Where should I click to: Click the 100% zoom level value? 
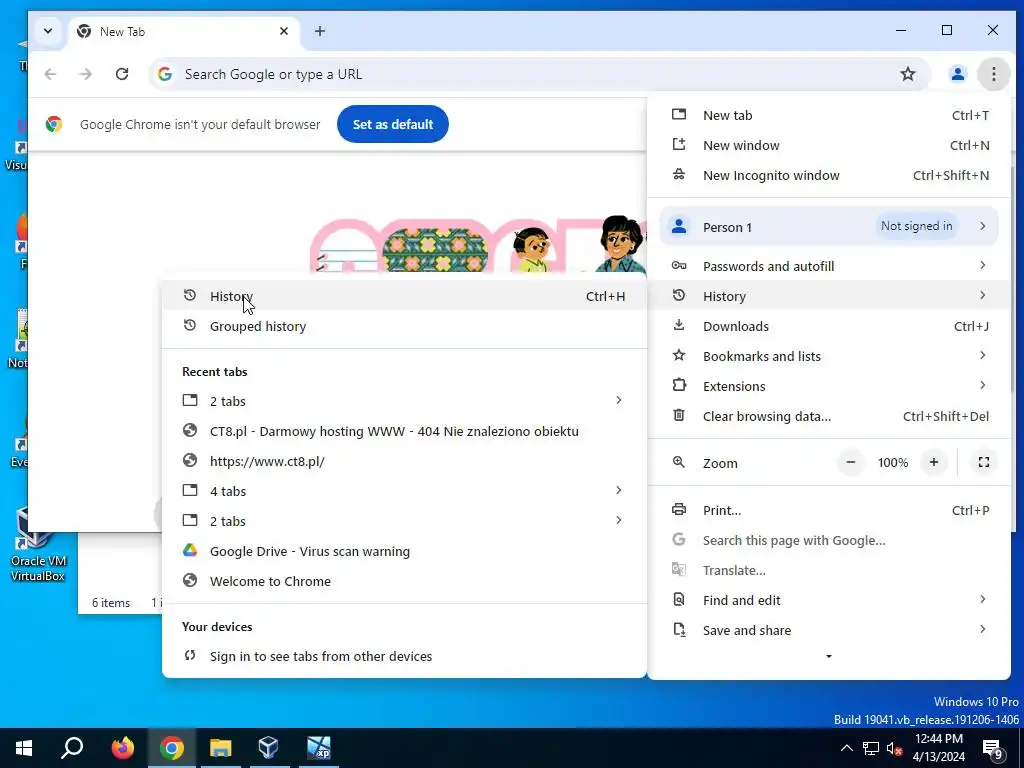[892, 462]
